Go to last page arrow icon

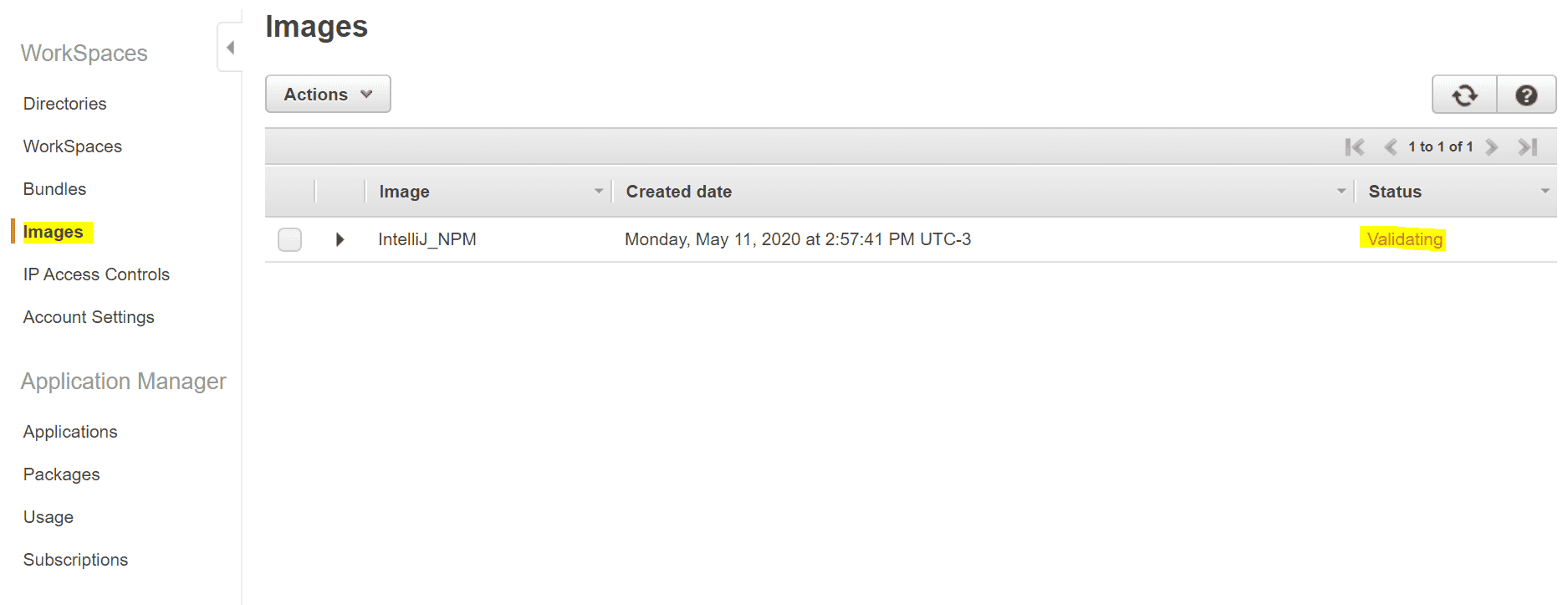click(1528, 147)
